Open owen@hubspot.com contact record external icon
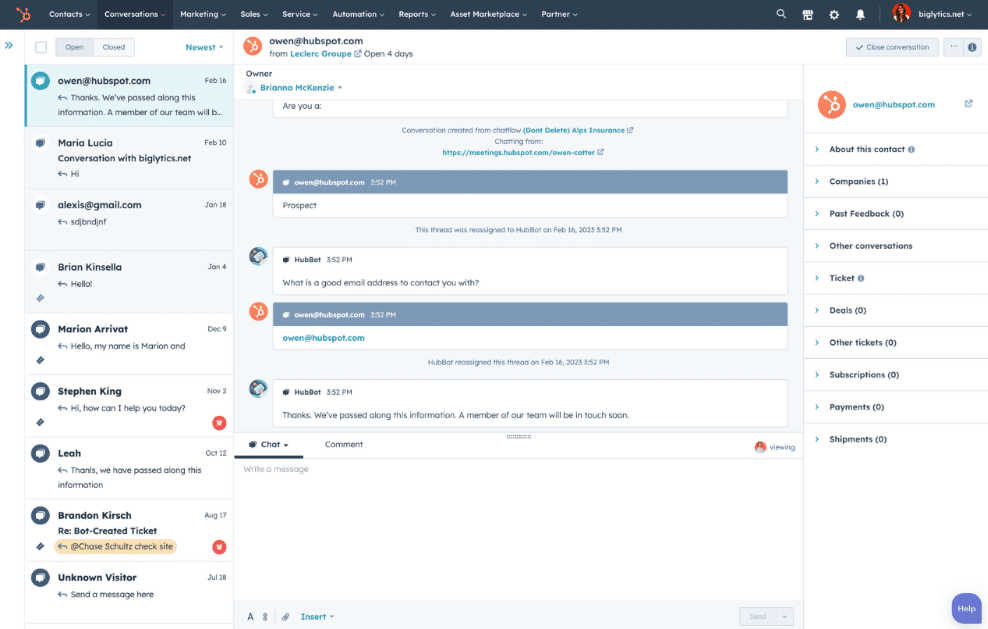The height and width of the screenshot is (629, 988). point(968,103)
